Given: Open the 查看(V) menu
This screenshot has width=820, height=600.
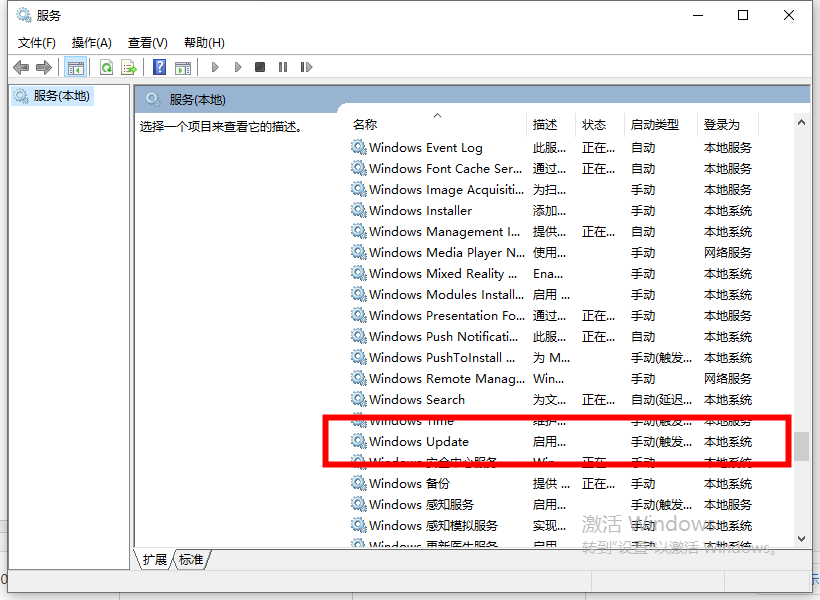Looking at the screenshot, I should point(147,42).
